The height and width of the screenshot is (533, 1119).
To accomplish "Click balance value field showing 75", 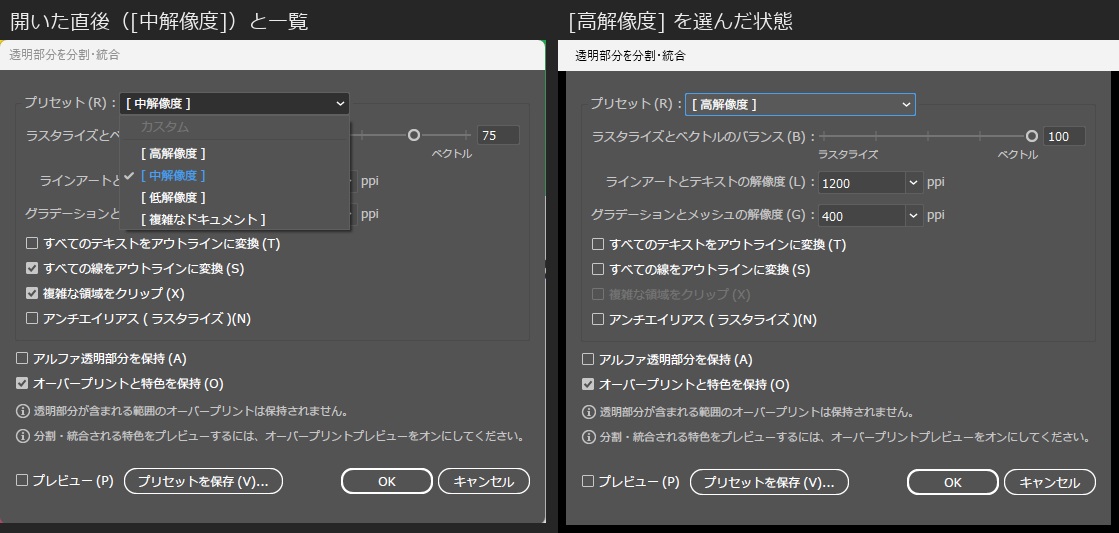I will coord(498,136).
